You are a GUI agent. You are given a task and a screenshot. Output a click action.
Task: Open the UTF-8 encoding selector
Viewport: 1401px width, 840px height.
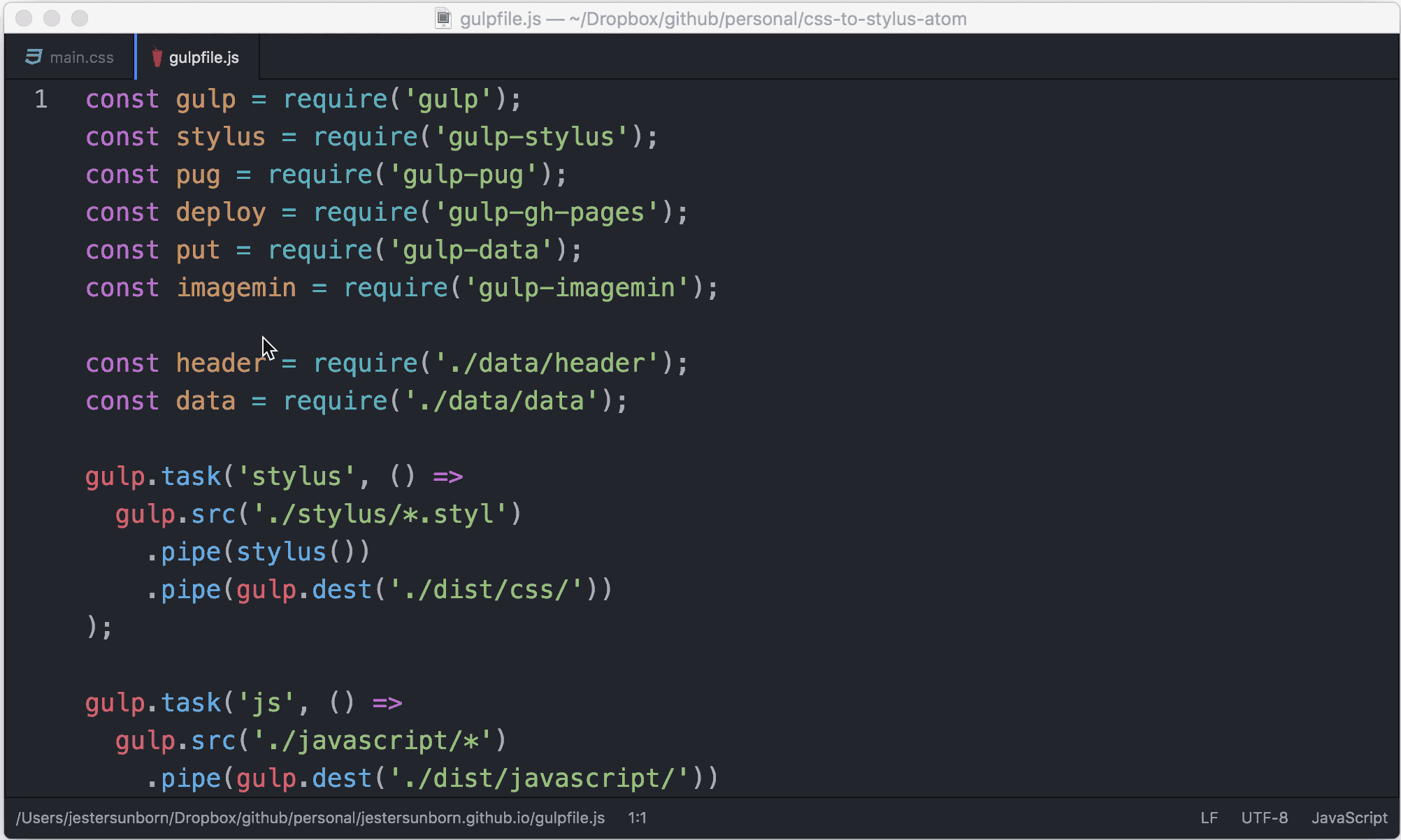pos(1264,818)
